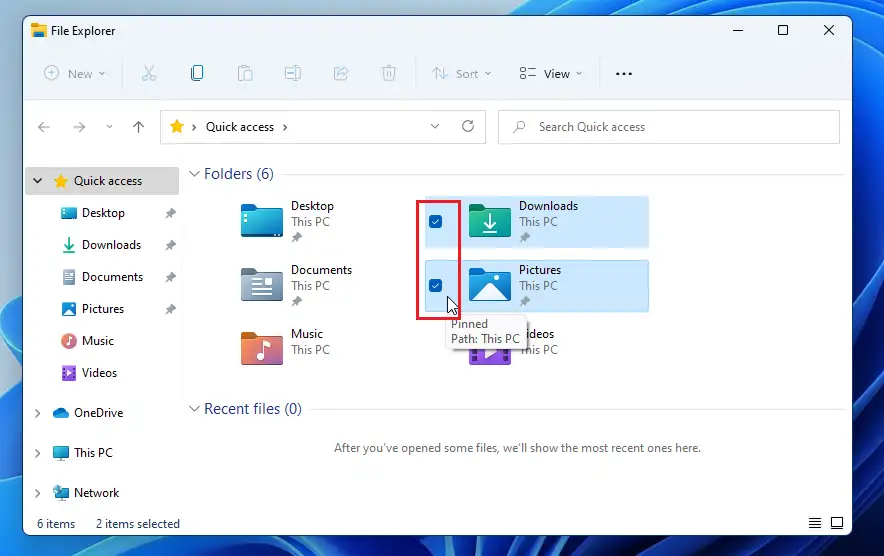Click the Documents folder icon in Folders
This screenshot has height=556, width=884.
[x=262, y=285]
